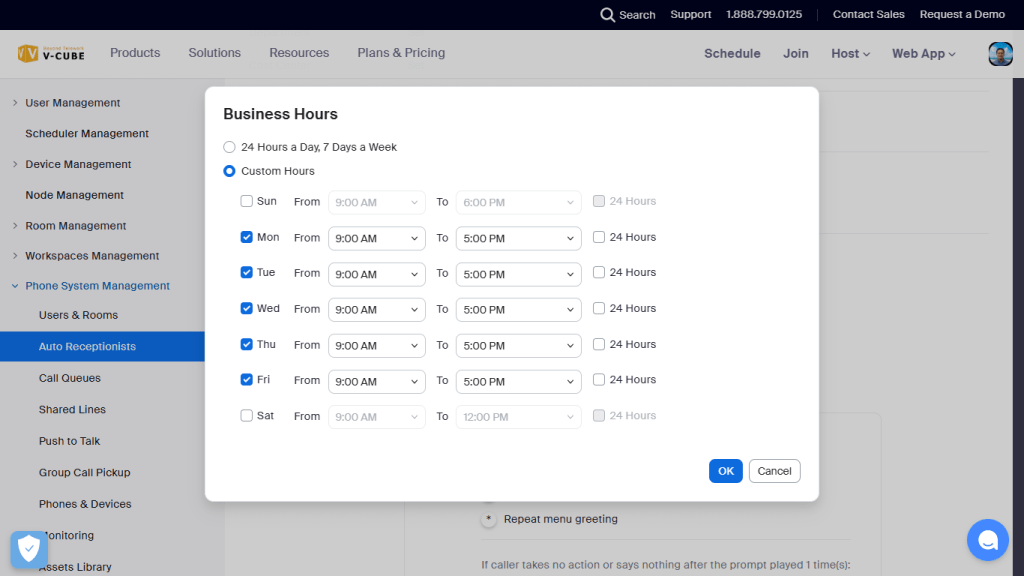Check 24 Hours for Wednesday
The height and width of the screenshot is (576, 1024).
coord(599,309)
